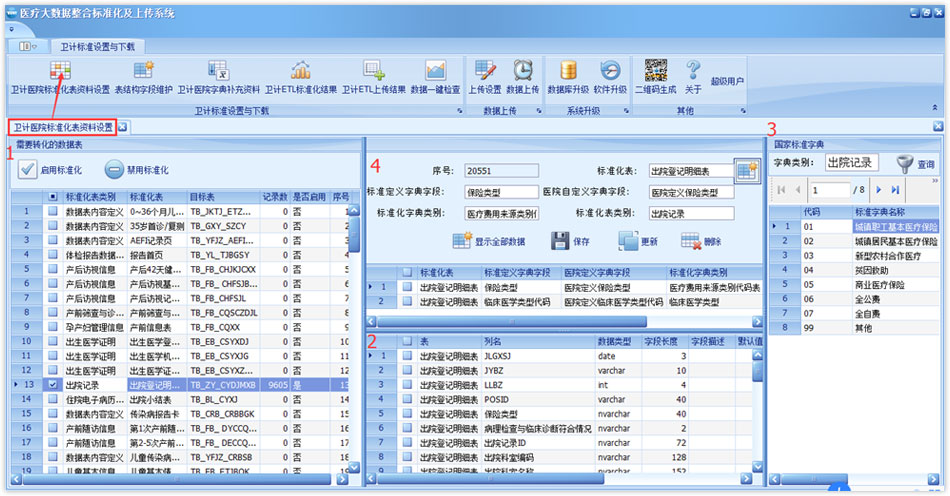Click the 更新 update button
Viewport: 950px width, 496px height.
coord(638,241)
